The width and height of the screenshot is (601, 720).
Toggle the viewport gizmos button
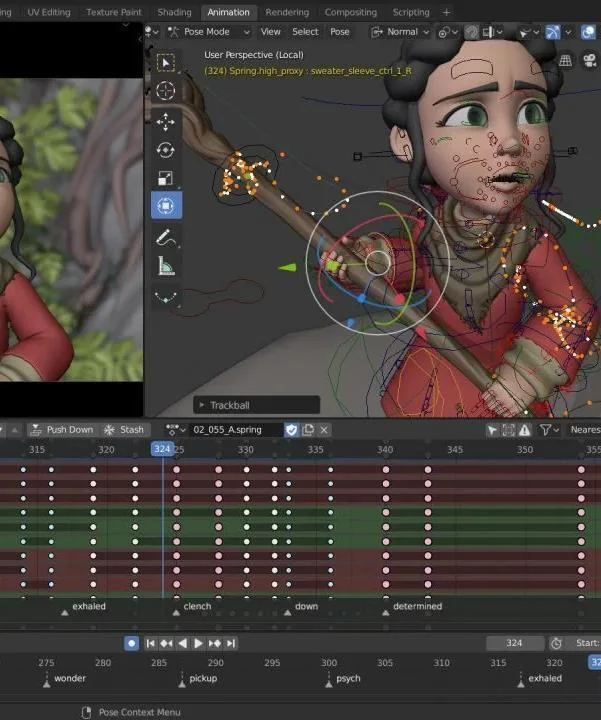click(553, 32)
